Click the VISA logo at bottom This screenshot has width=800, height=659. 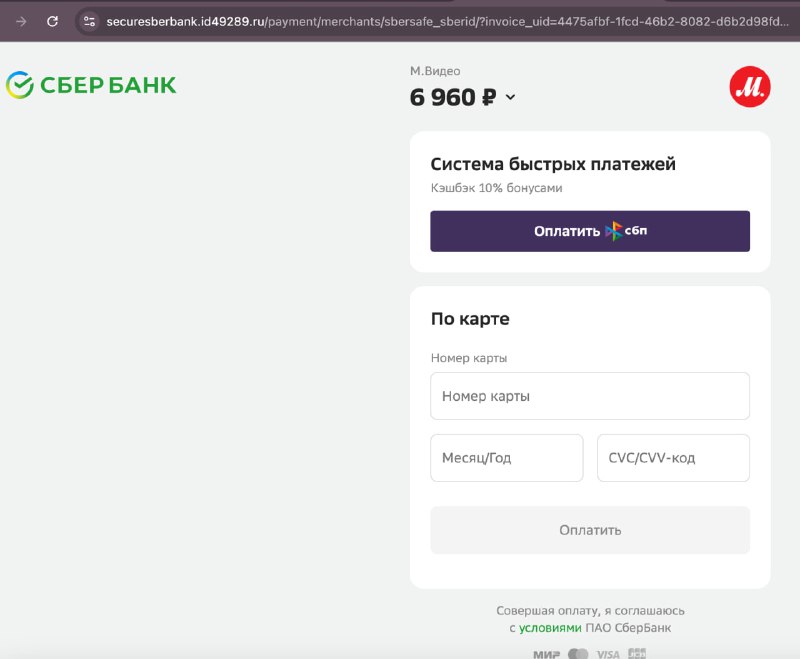608,654
